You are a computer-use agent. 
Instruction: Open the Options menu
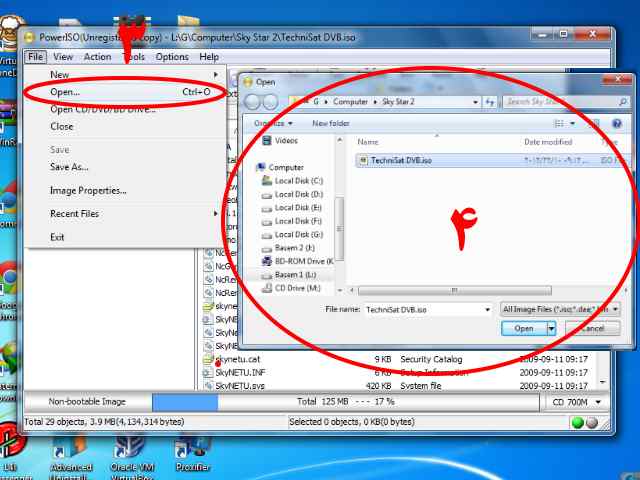(x=172, y=57)
